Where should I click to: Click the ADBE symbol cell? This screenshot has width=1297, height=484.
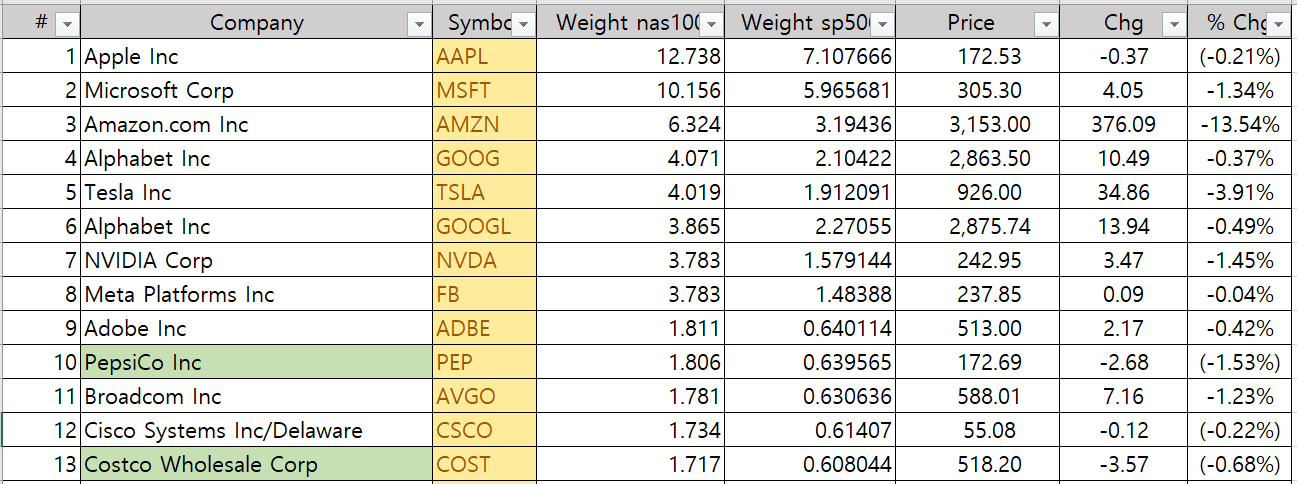485,329
